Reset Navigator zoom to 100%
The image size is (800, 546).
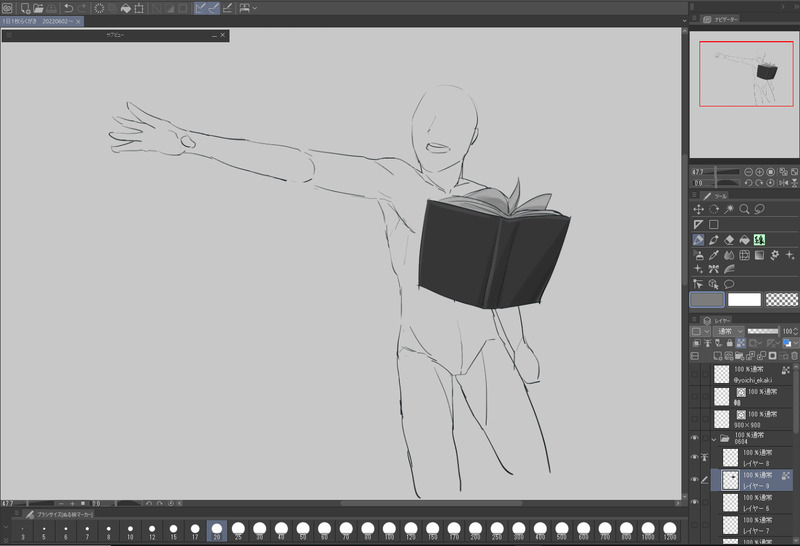771,172
